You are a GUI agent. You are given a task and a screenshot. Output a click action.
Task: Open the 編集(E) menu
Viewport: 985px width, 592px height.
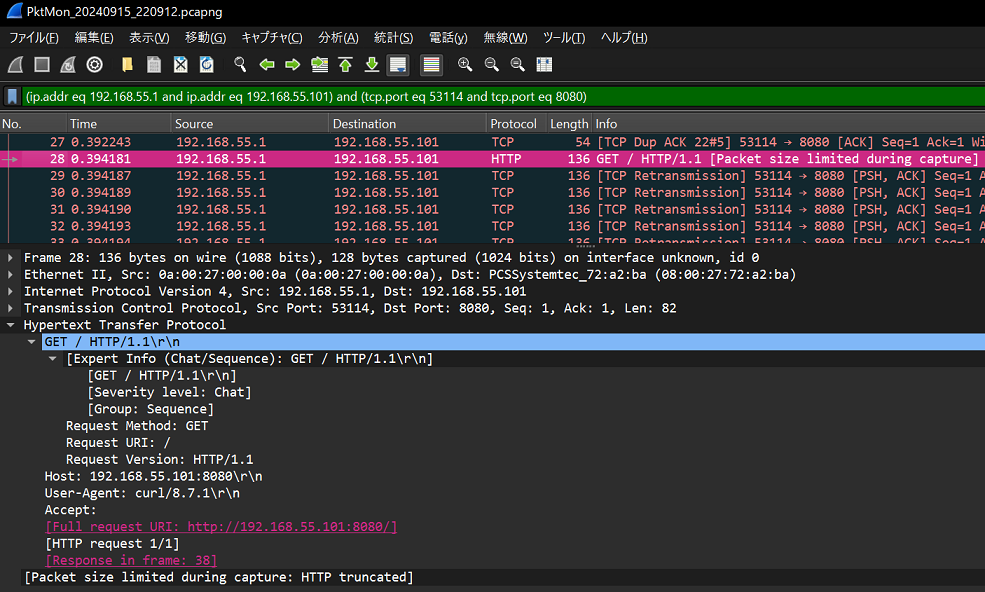coord(94,38)
